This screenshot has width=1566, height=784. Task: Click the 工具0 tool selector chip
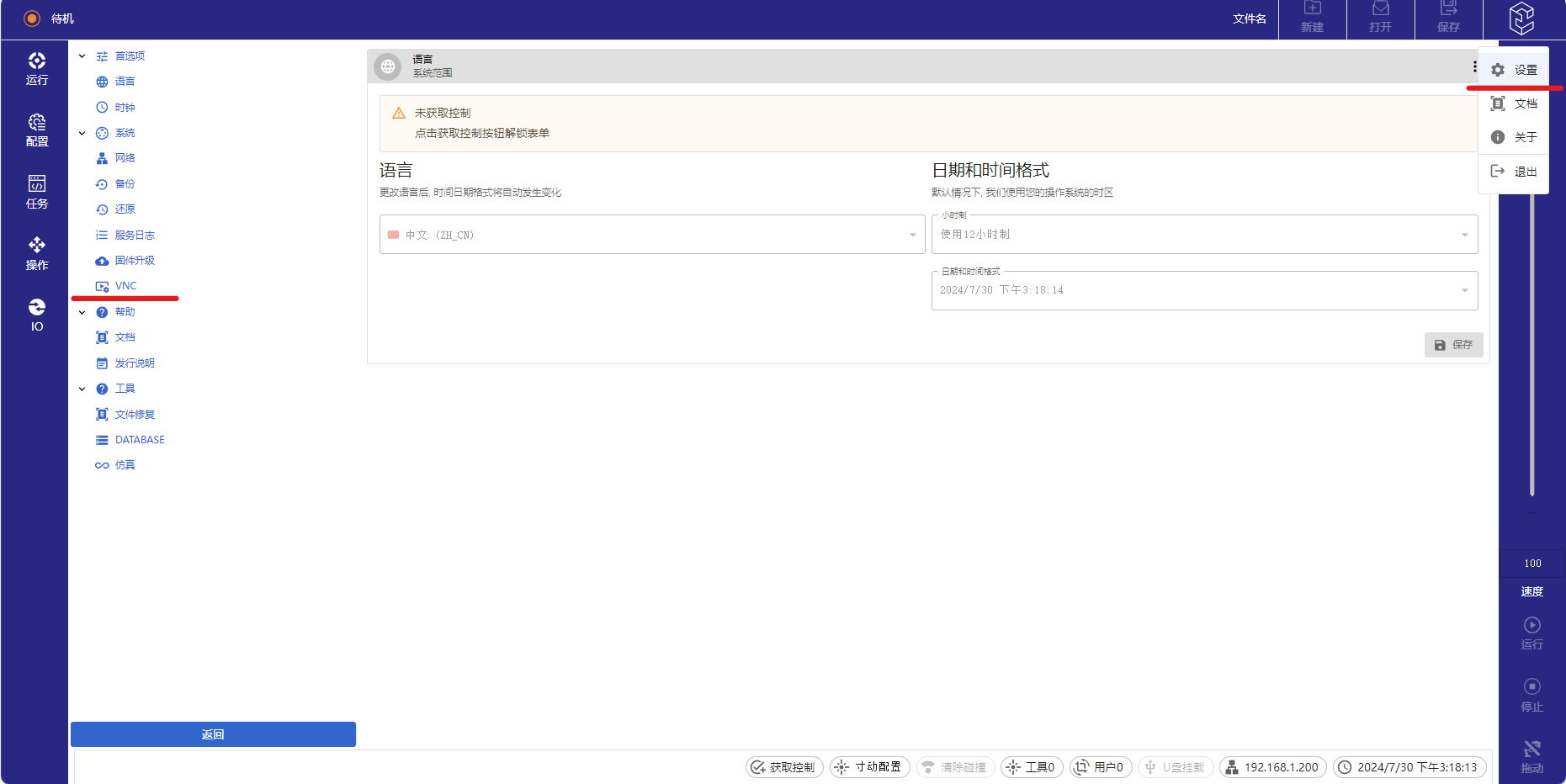click(x=1031, y=767)
